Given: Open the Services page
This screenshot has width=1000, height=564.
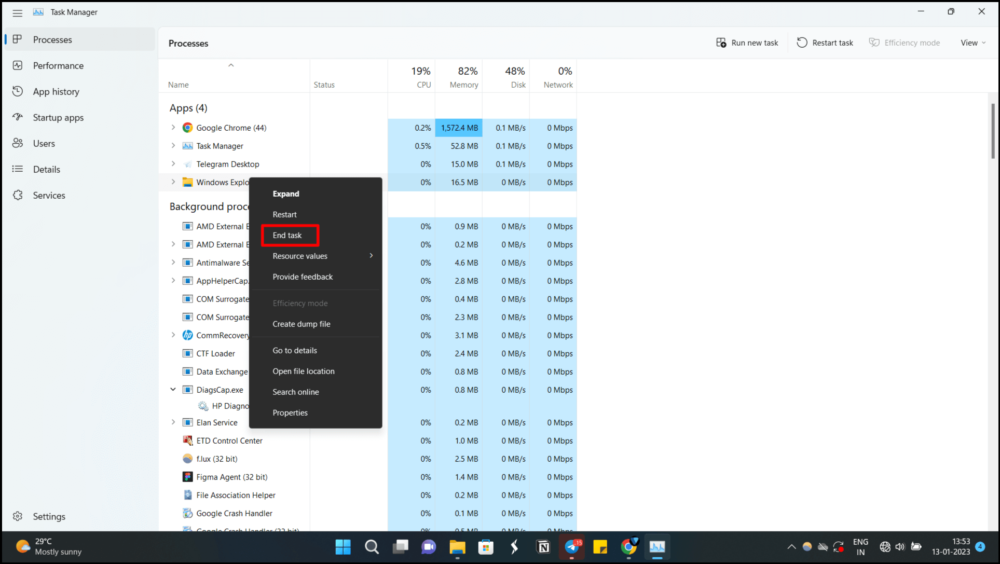Looking at the screenshot, I should pos(49,195).
